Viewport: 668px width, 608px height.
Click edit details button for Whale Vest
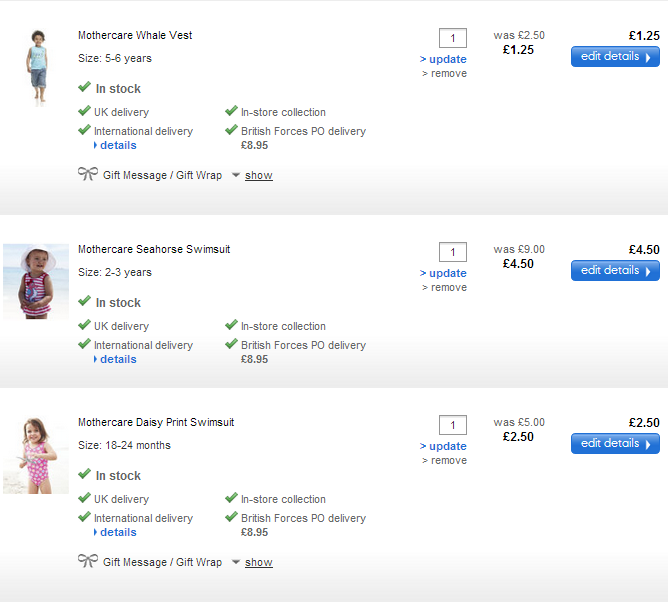point(615,57)
